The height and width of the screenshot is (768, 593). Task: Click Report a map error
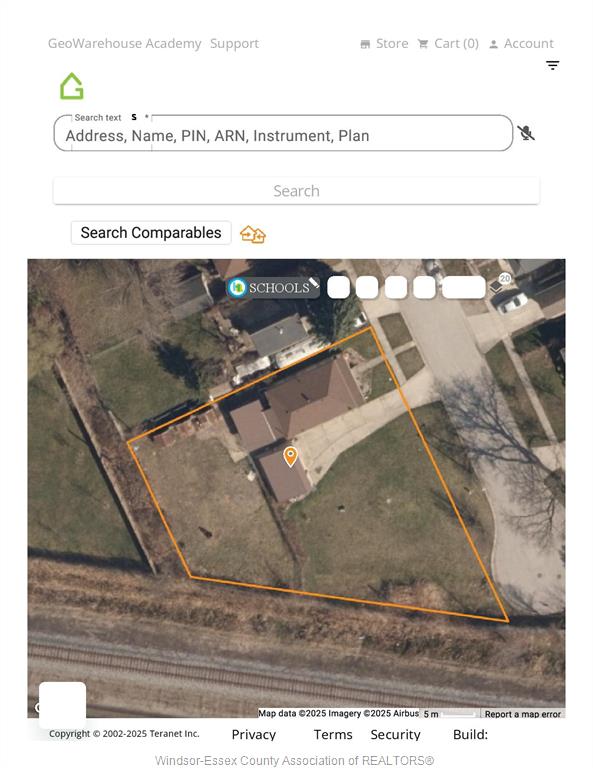[522, 714]
